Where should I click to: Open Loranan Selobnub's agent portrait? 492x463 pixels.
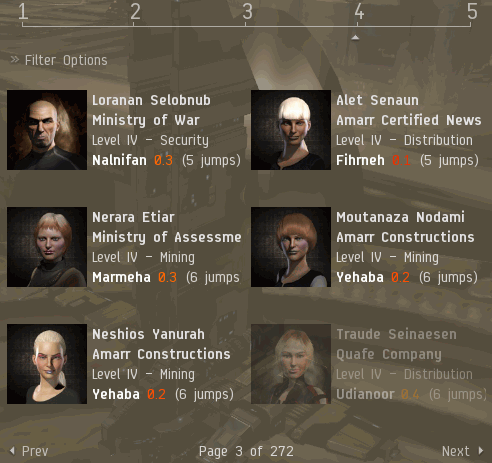[47, 130]
